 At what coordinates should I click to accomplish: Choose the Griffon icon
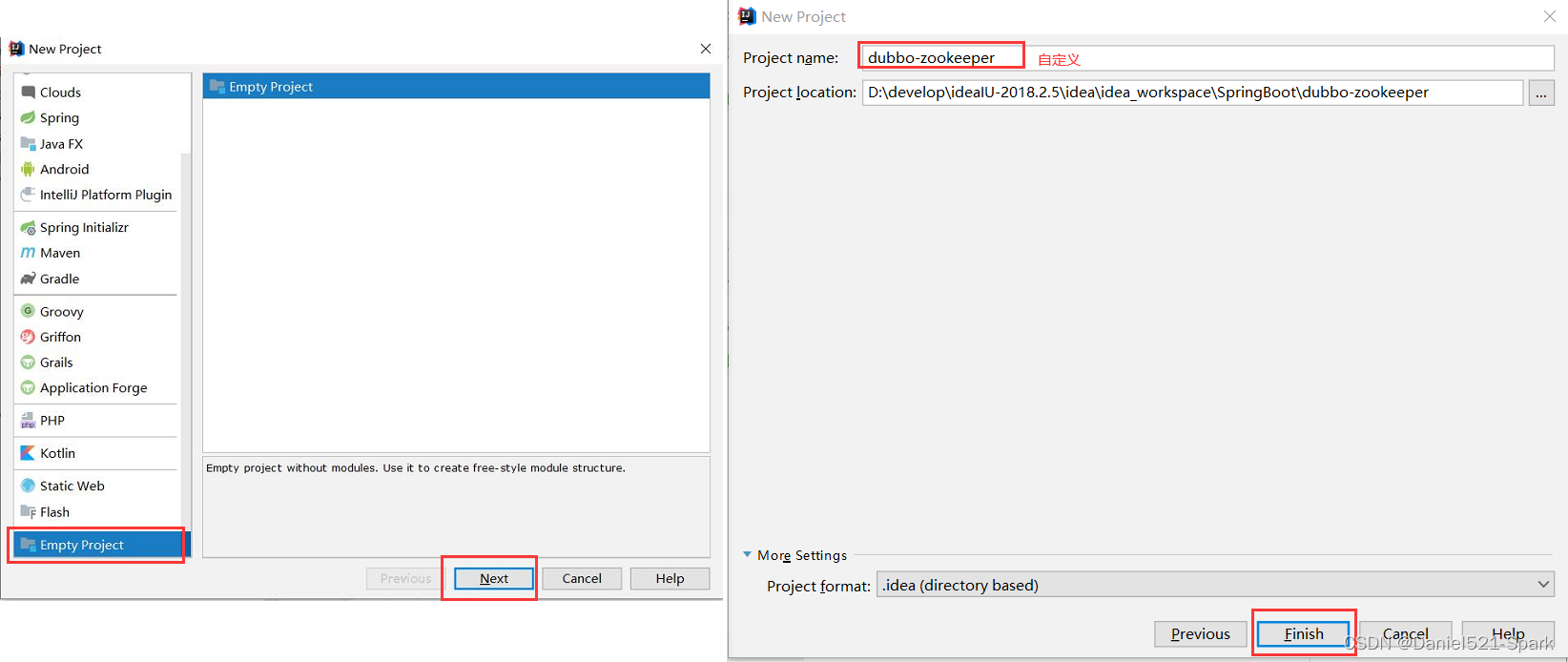coord(28,337)
